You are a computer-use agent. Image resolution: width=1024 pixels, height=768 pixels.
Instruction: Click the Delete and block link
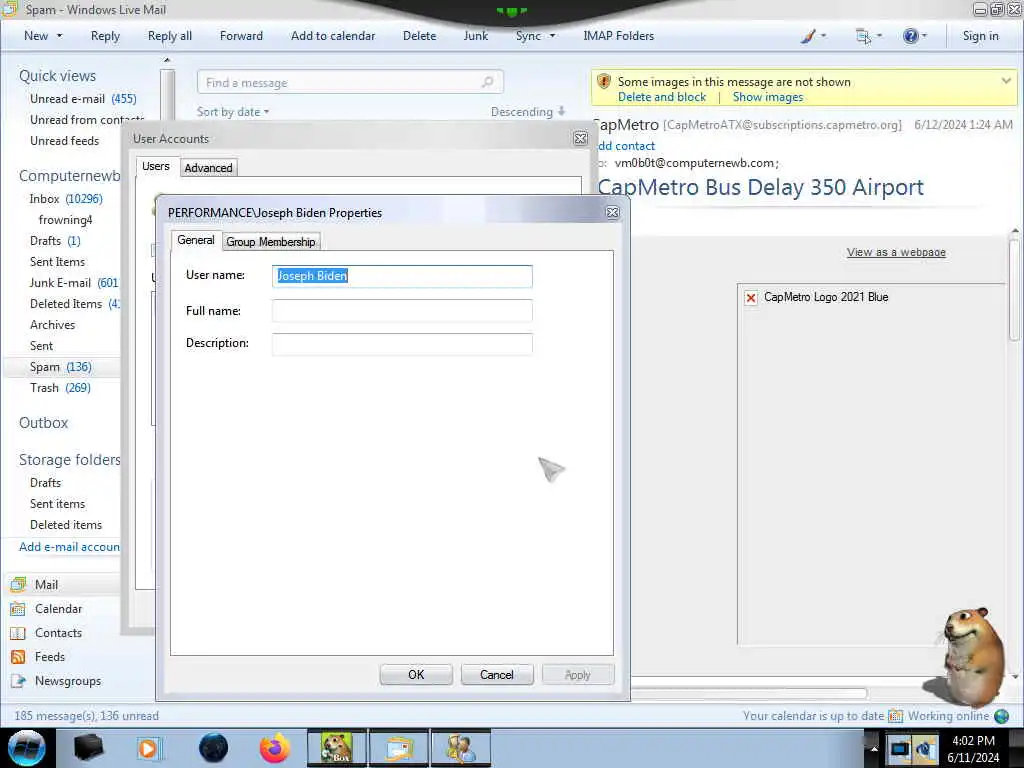coord(662,97)
